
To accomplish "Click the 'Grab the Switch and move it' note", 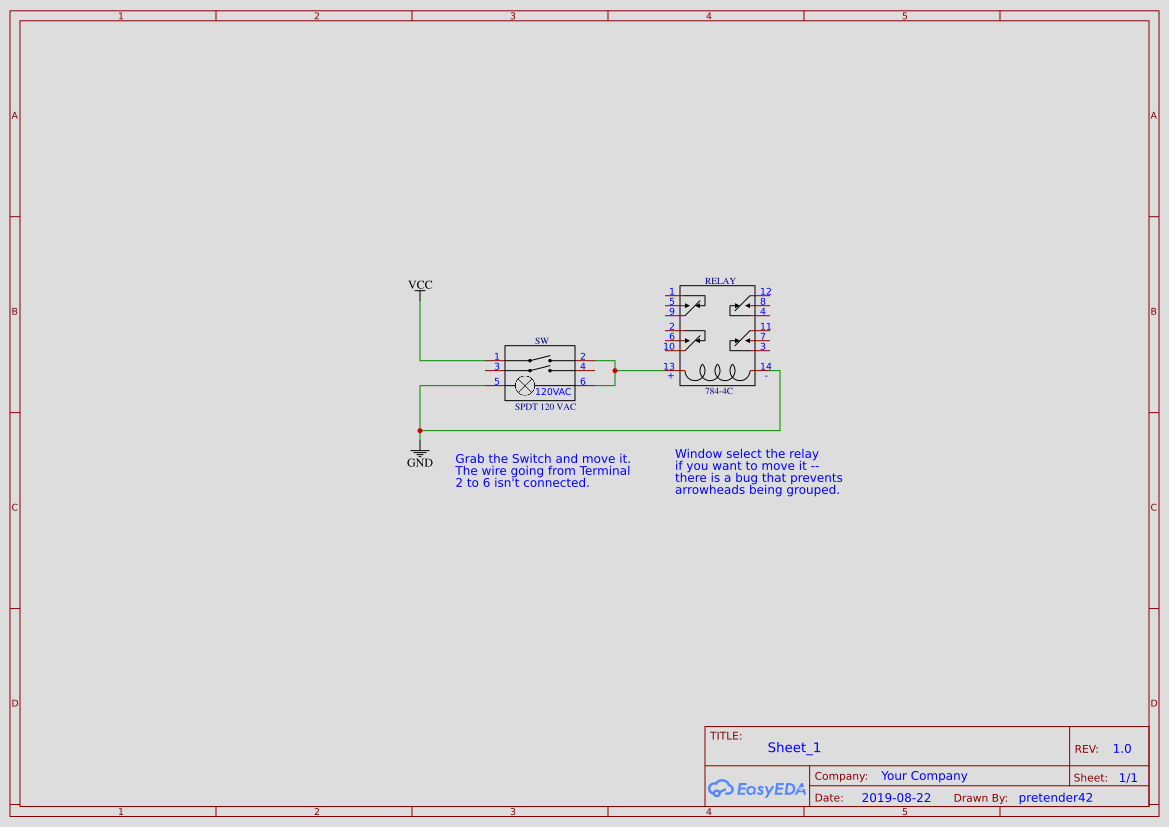I will (x=543, y=471).
